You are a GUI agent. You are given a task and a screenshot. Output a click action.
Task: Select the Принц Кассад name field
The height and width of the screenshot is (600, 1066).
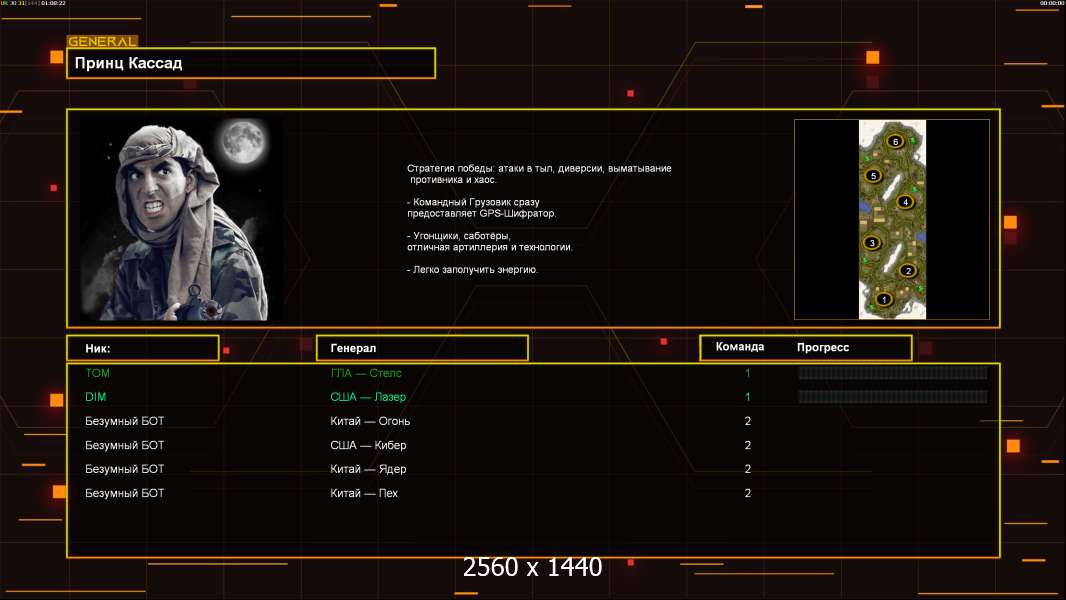tap(250, 63)
